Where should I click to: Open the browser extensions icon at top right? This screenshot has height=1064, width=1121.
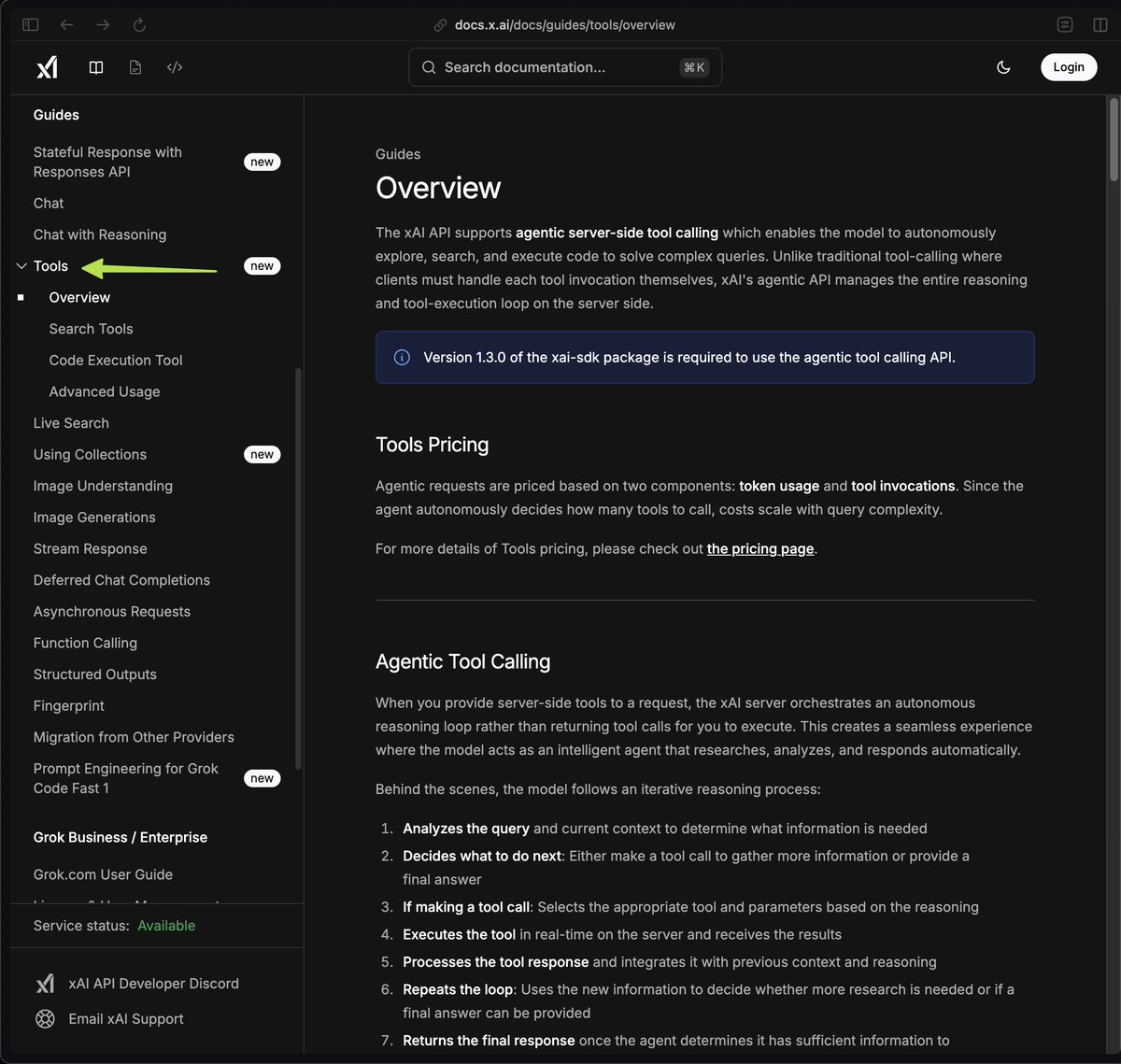[1065, 25]
